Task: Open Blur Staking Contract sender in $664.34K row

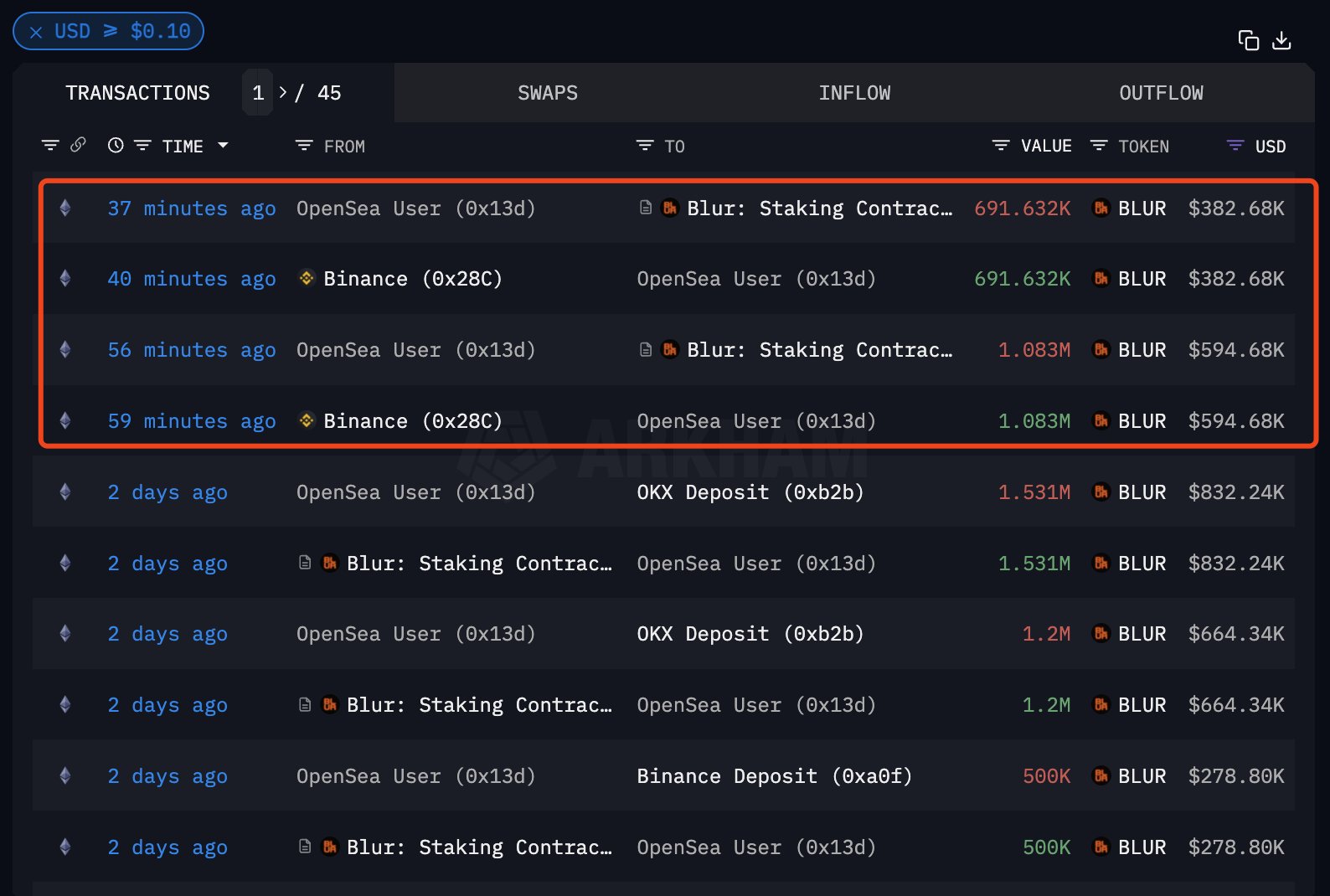Action: click(479, 705)
